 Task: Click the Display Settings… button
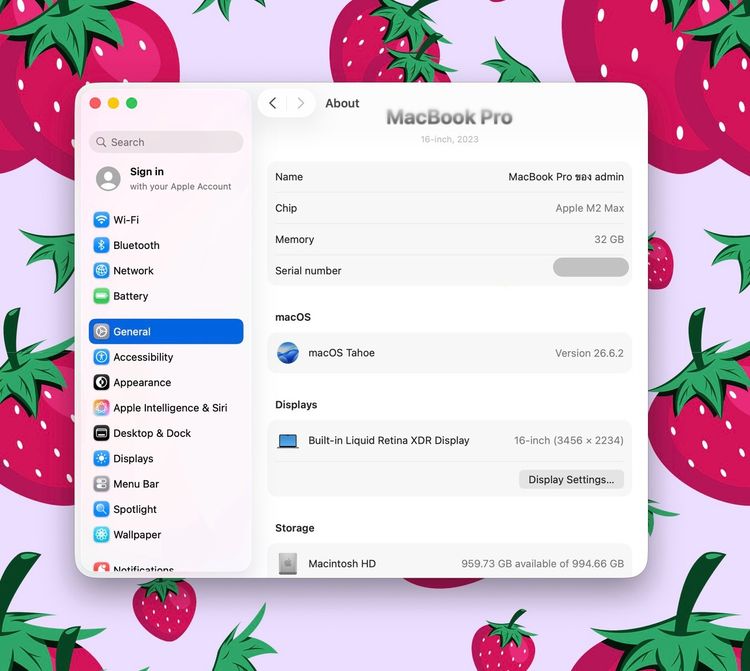point(571,480)
